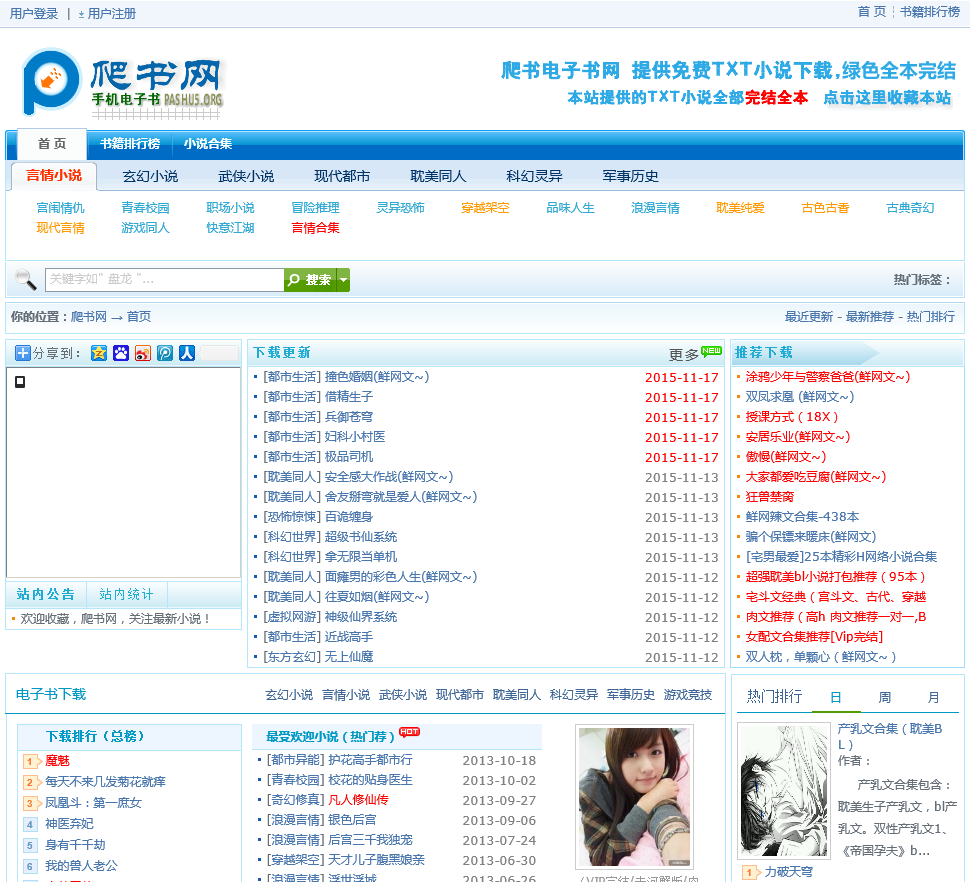Open the book 无上仙魔
Viewport: 970px width, 882px height.
coord(349,657)
